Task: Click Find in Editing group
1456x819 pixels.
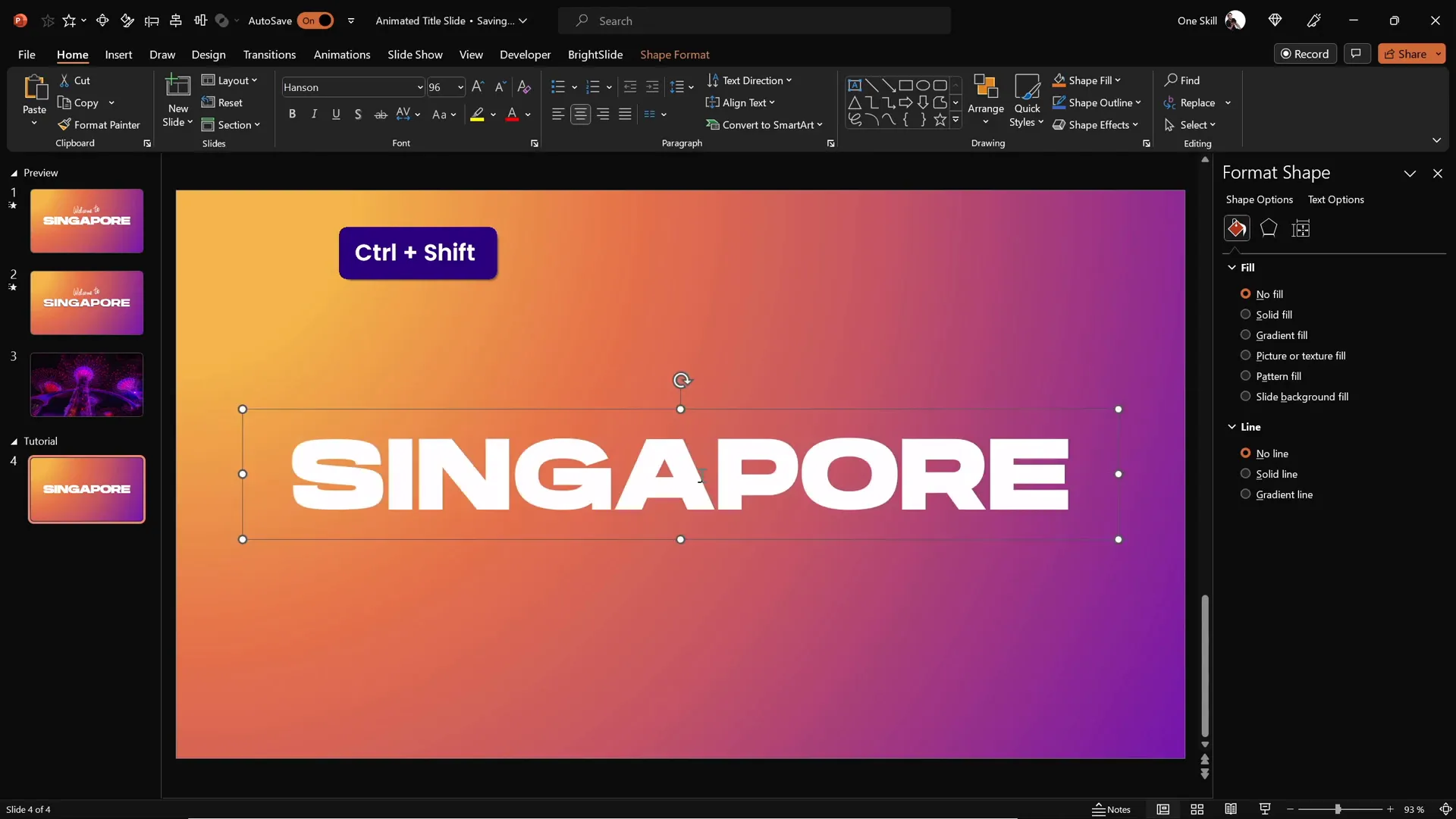Action: [1182, 80]
